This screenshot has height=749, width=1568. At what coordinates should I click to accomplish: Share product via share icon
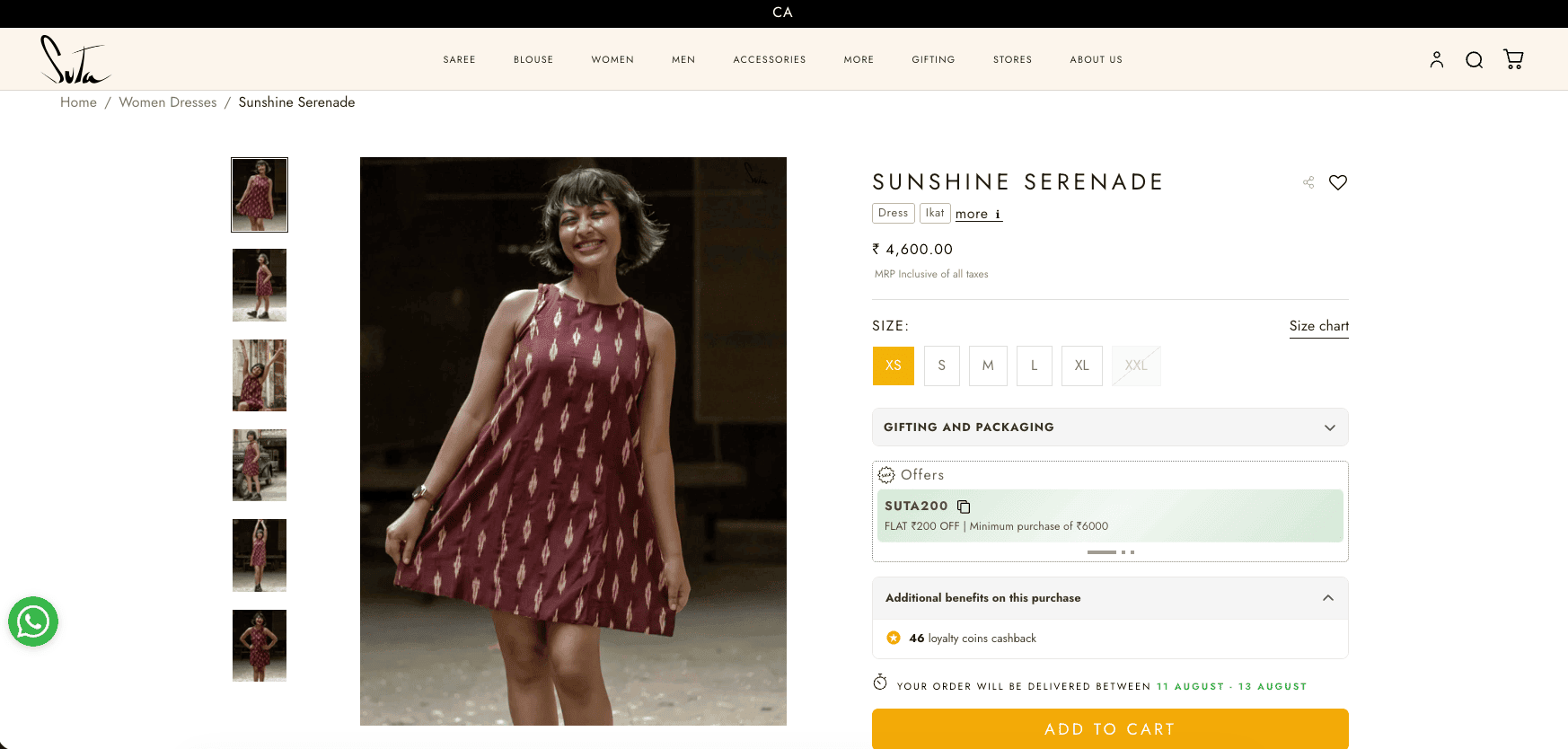coord(1308,182)
